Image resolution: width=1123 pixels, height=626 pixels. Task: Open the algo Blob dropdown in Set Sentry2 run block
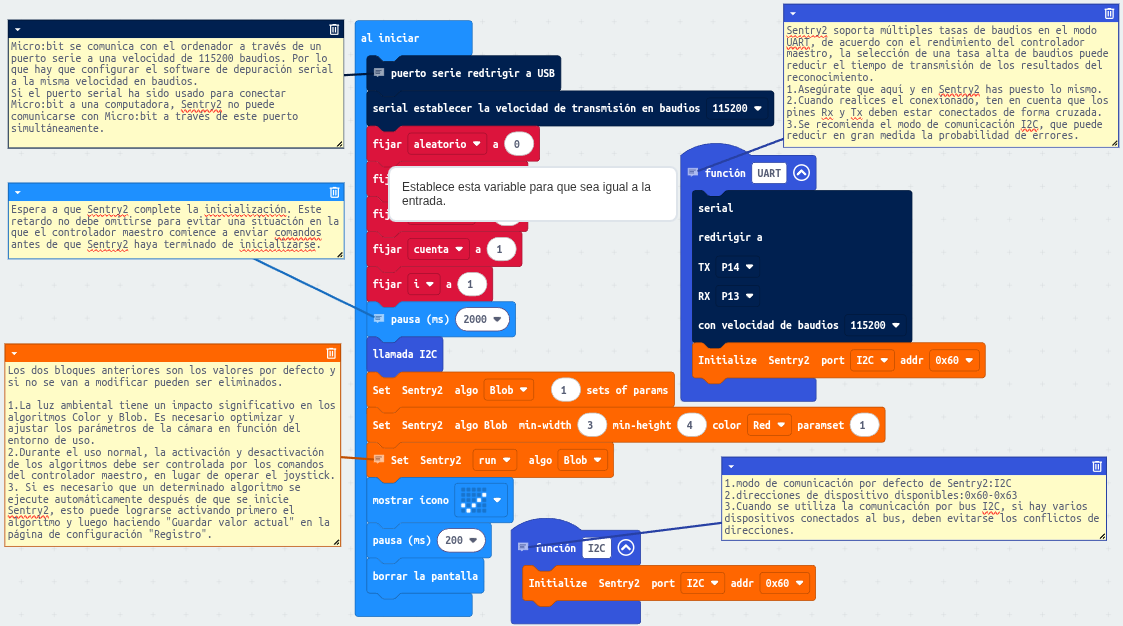(582, 460)
